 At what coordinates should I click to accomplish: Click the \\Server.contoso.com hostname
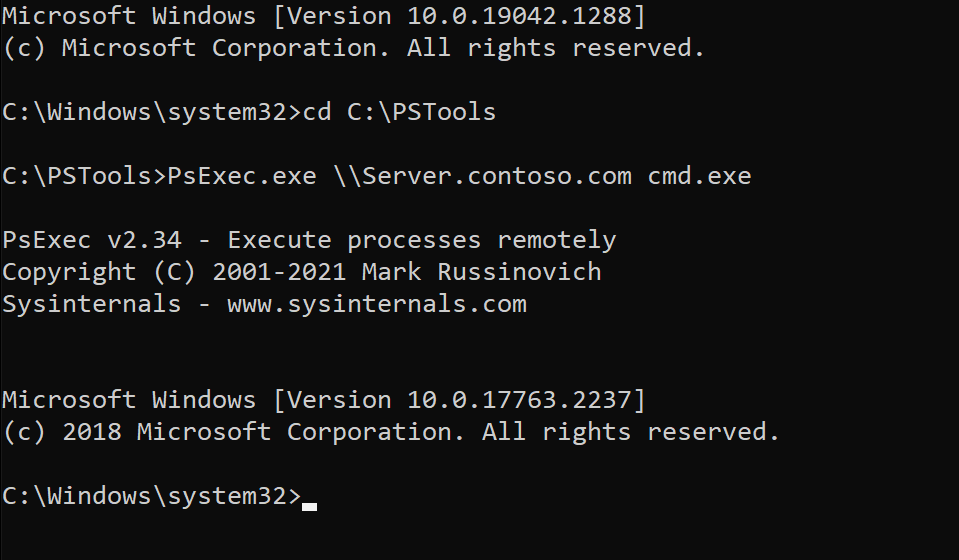click(482, 176)
